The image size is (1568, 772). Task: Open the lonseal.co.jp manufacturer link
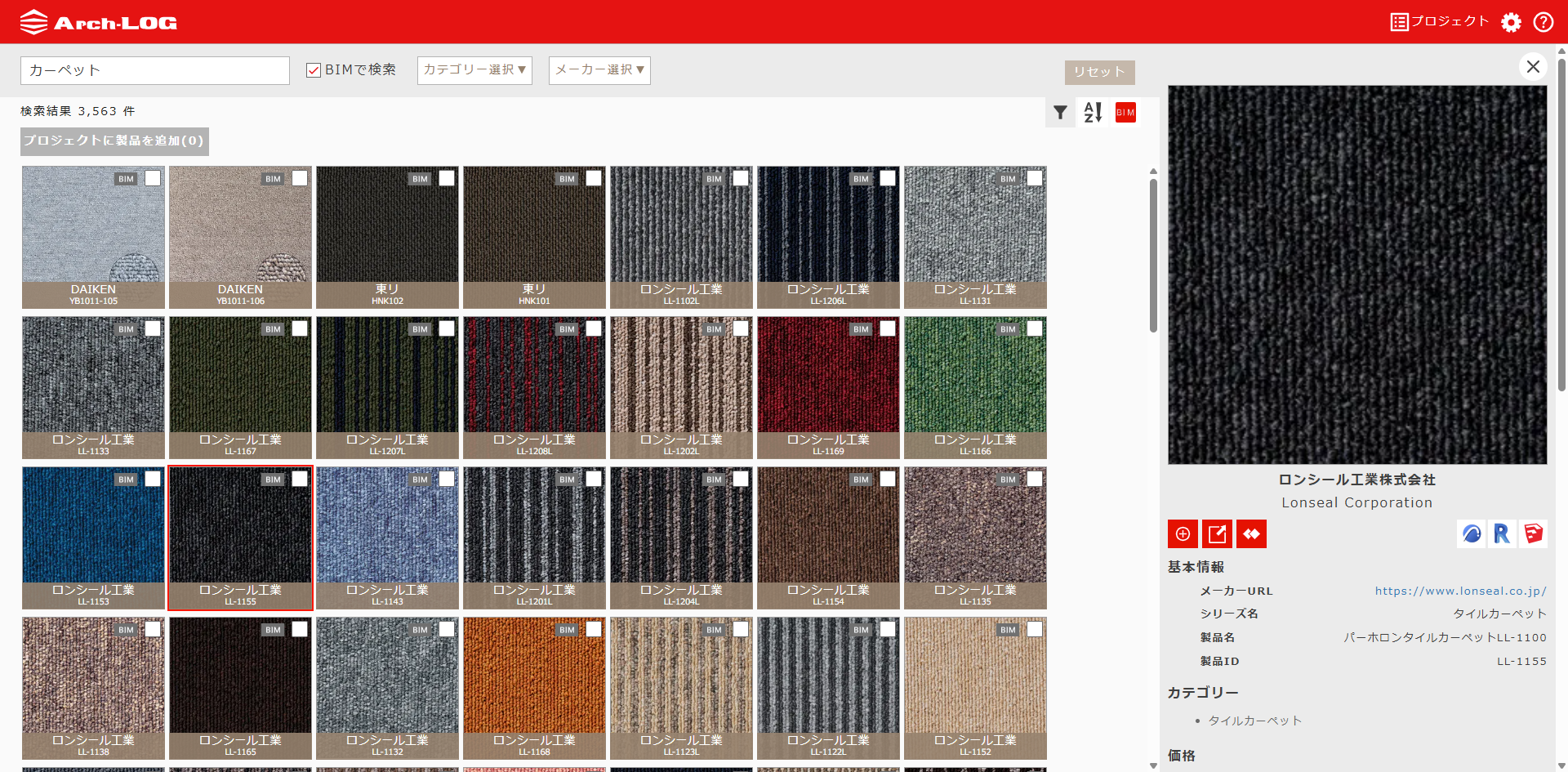click(1460, 591)
